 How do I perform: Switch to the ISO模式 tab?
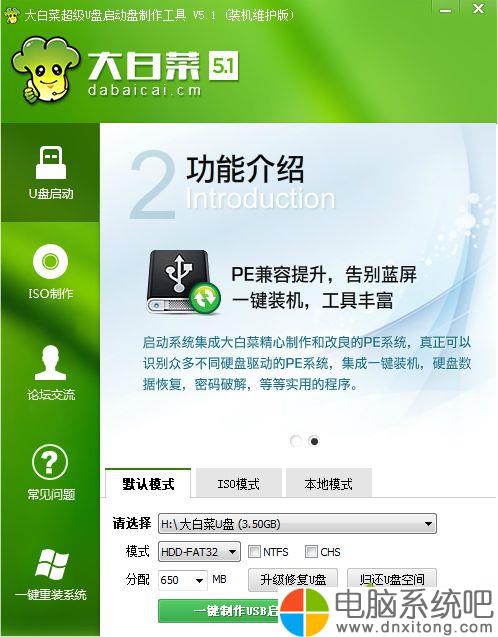[x=238, y=483]
